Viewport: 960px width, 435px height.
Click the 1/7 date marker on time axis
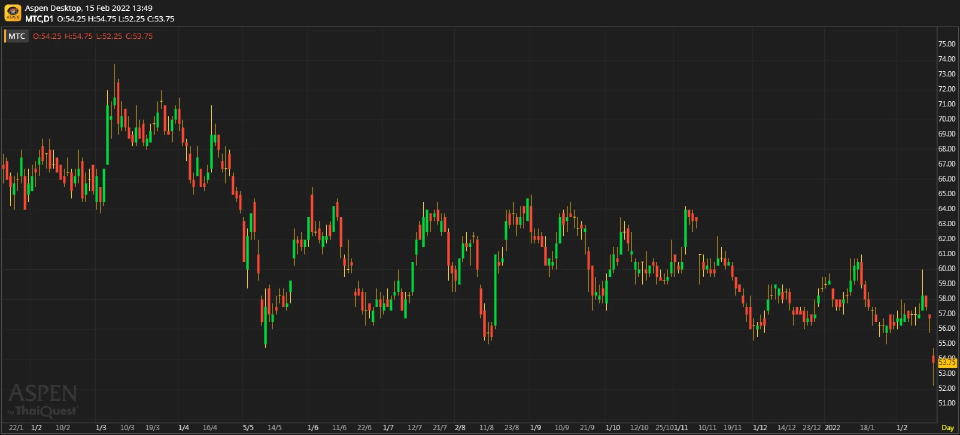coord(387,427)
